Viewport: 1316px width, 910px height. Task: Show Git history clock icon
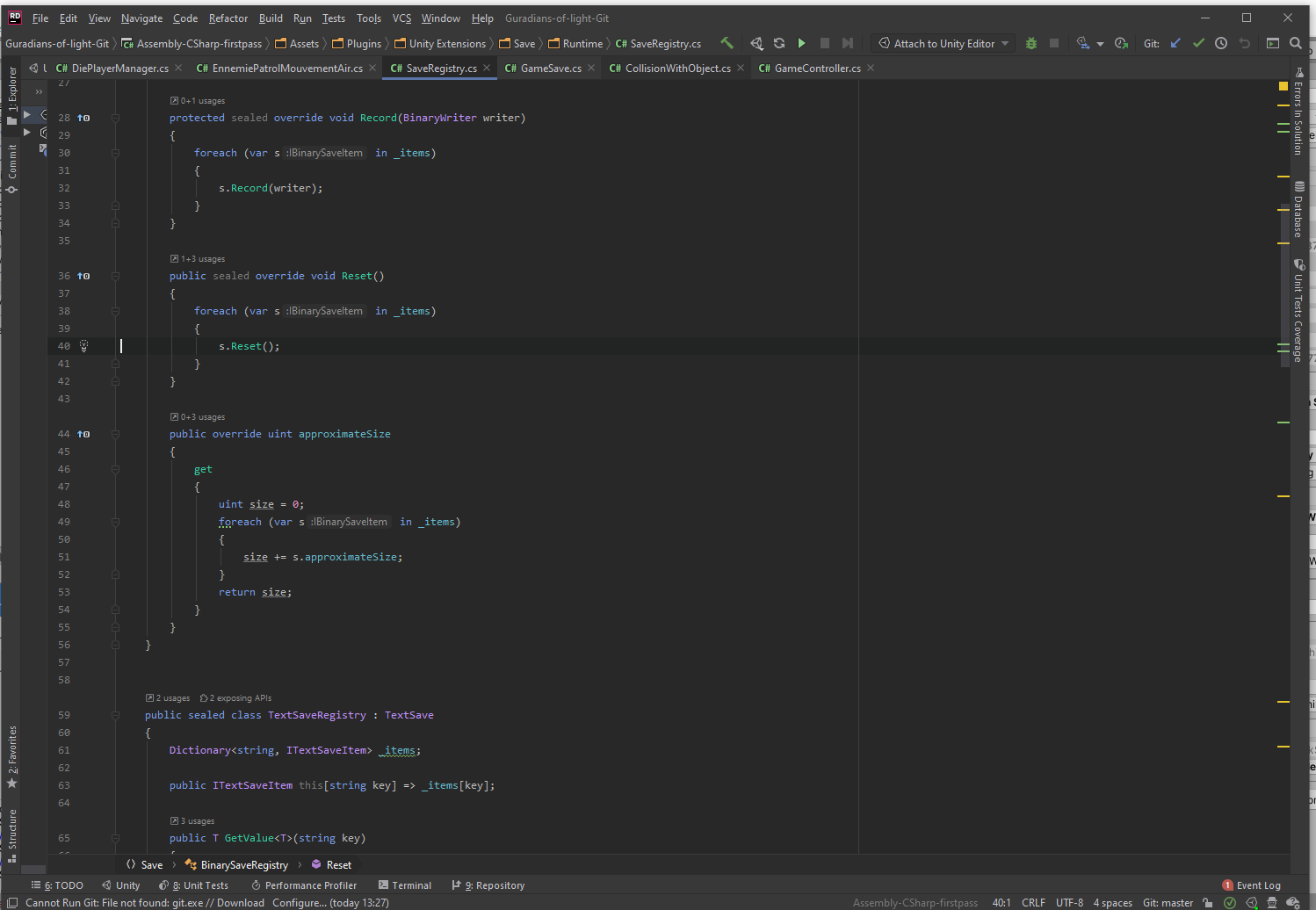coord(1221,43)
